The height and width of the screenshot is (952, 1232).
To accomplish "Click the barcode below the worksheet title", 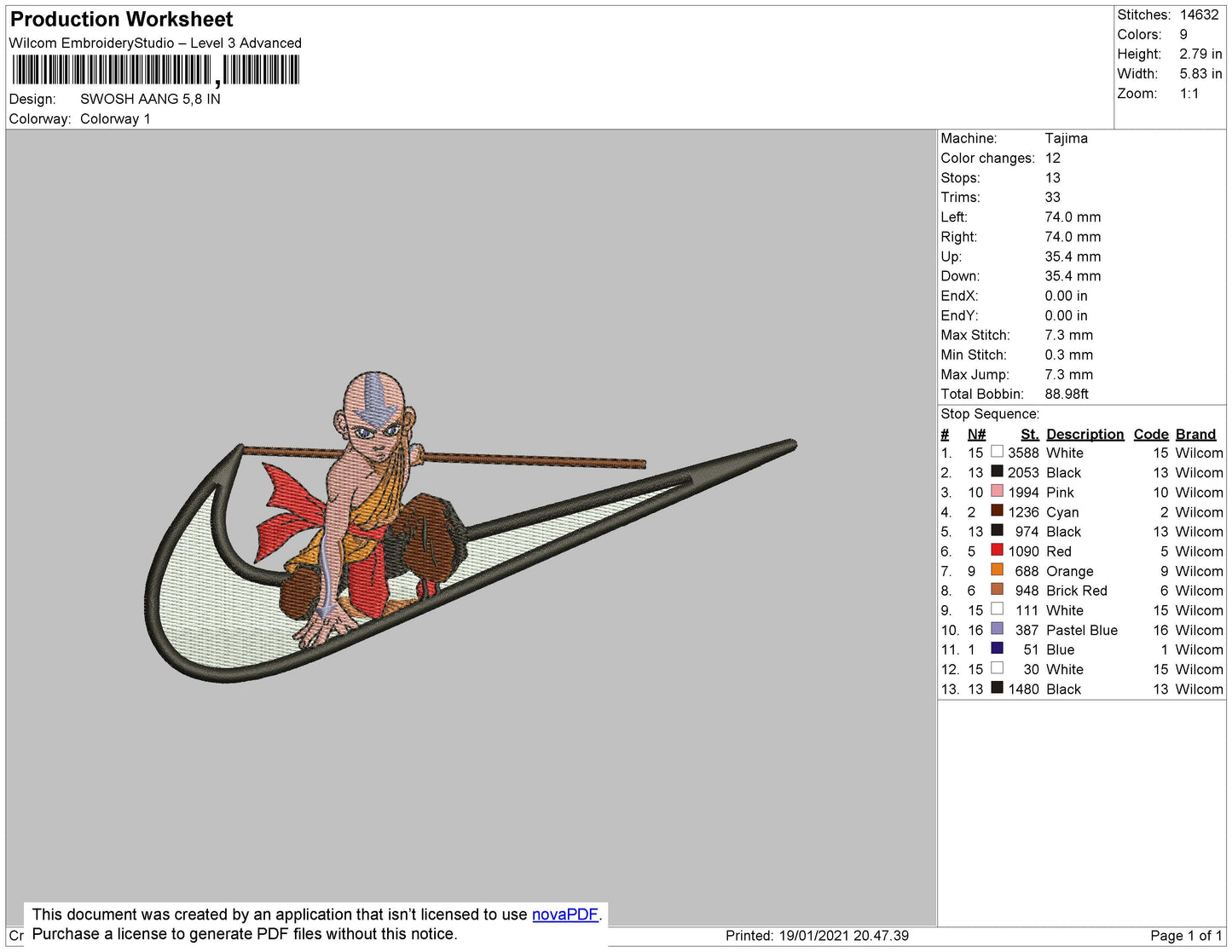I will click(x=155, y=70).
